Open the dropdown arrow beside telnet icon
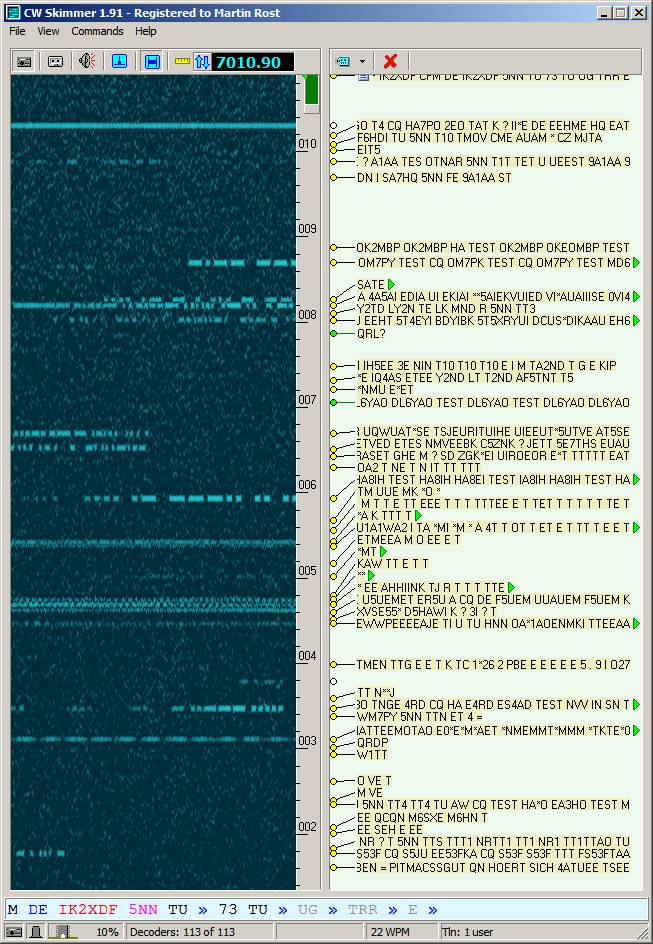Viewport: 653px width, 944px height. 363,62
